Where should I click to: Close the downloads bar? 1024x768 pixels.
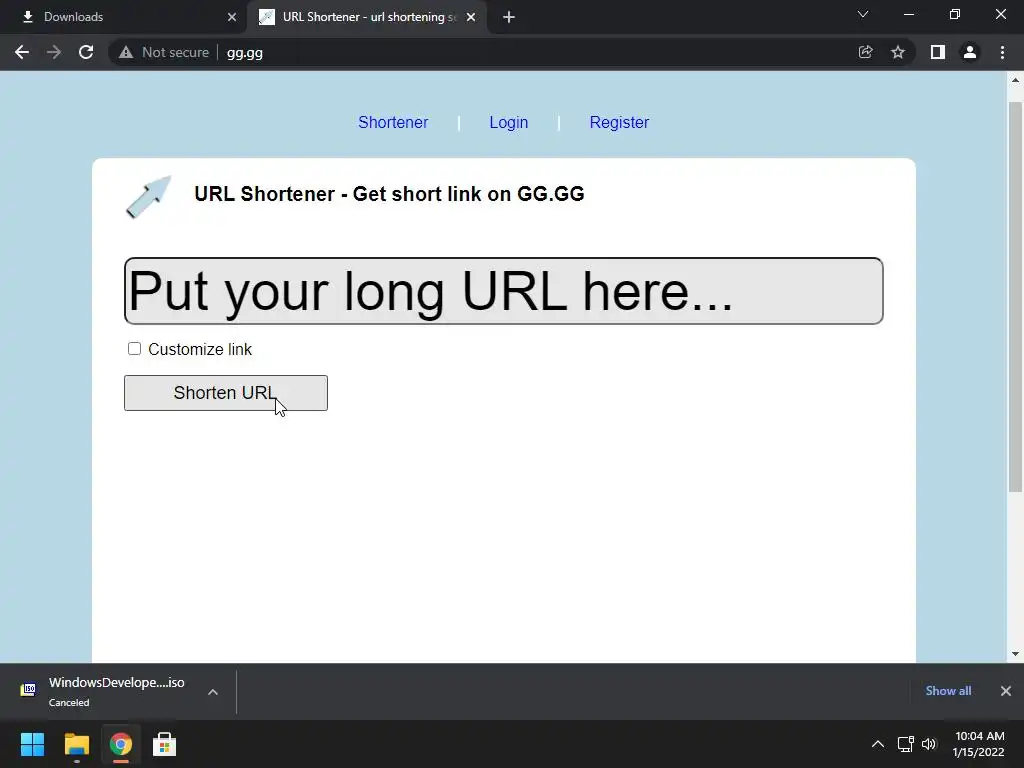[x=1006, y=691]
